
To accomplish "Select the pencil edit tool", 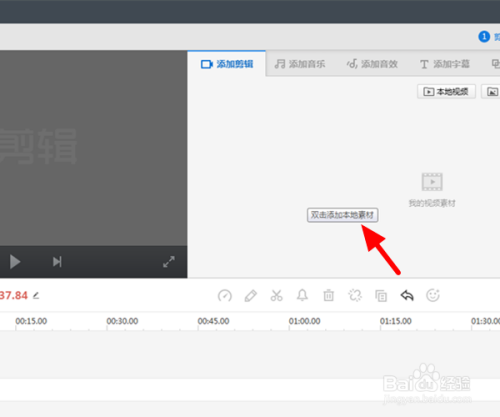I will [251, 296].
